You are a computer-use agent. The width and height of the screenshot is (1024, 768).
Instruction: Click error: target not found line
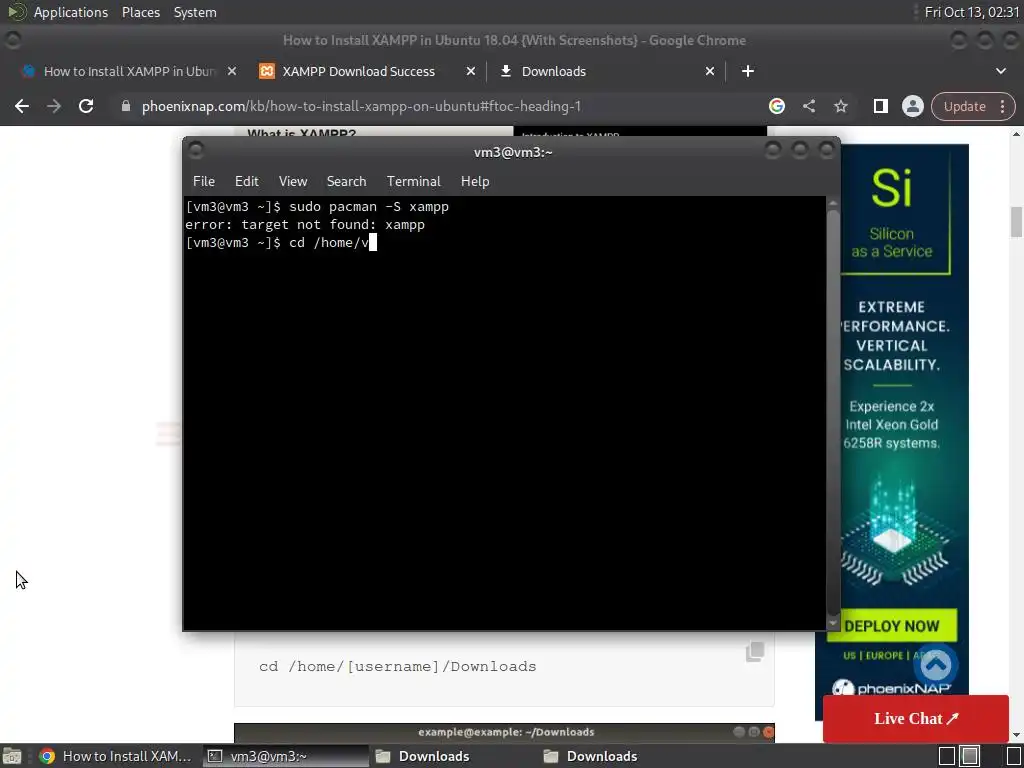click(x=305, y=225)
